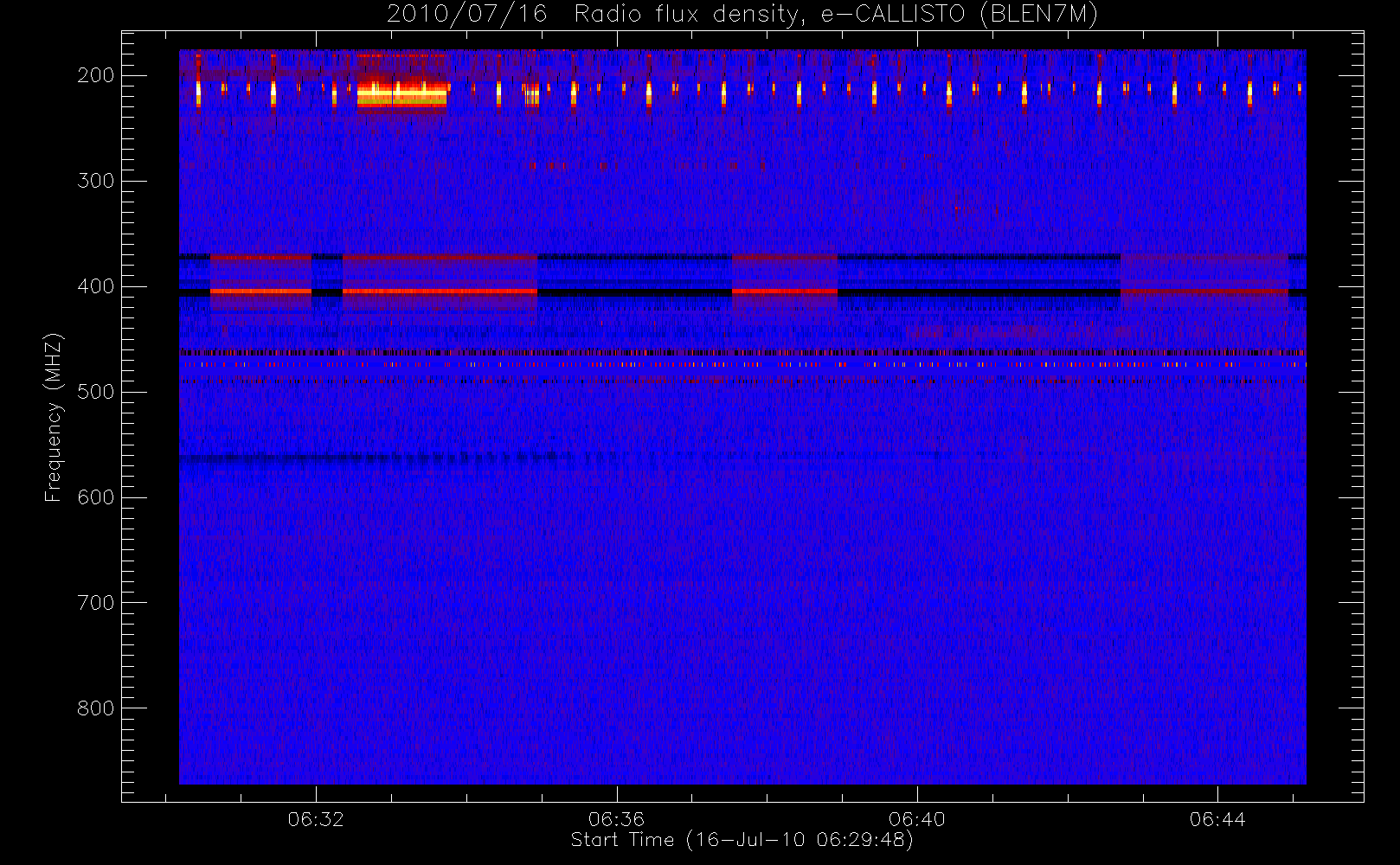The width and height of the screenshot is (1400, 865).
Task: Click the 800 frequency axis label
Action: pyautogui.click(x=95, y=708)
